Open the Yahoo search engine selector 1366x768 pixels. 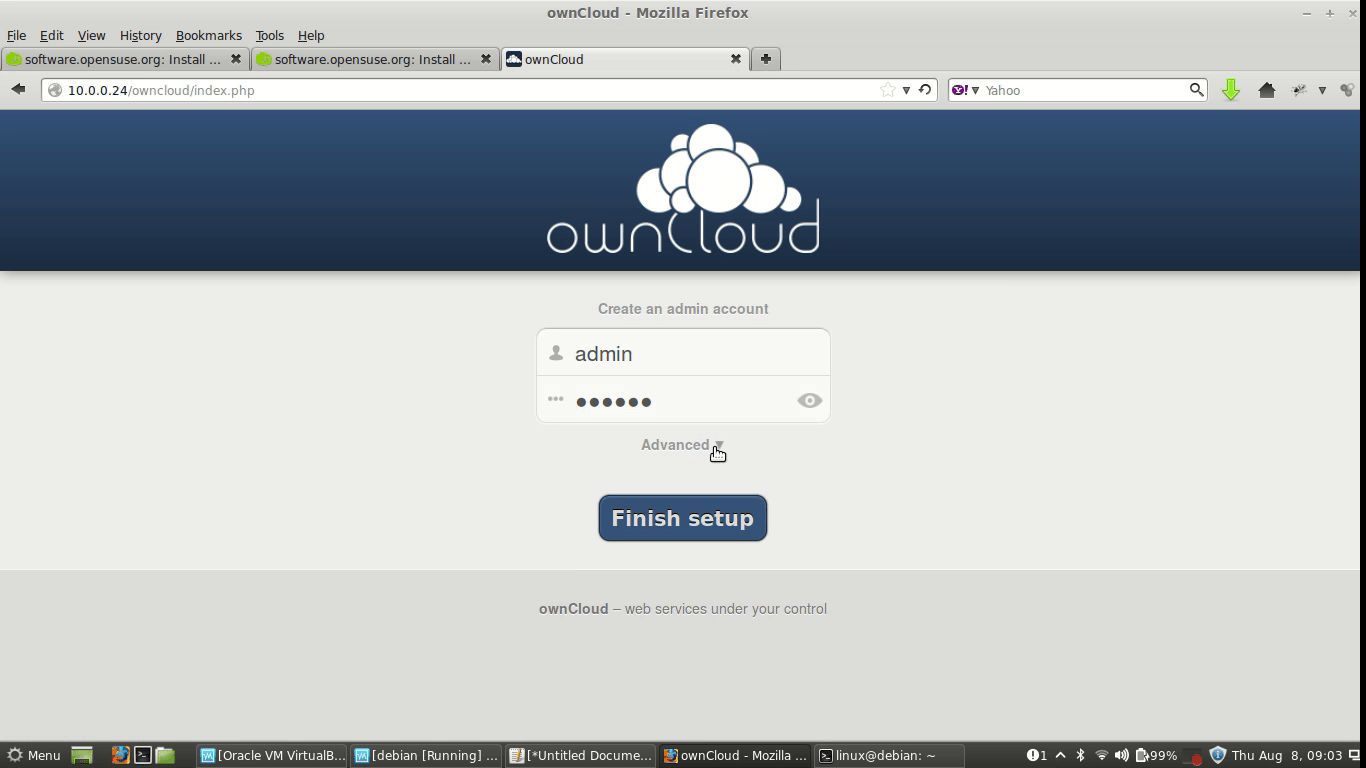coord(966,90)
